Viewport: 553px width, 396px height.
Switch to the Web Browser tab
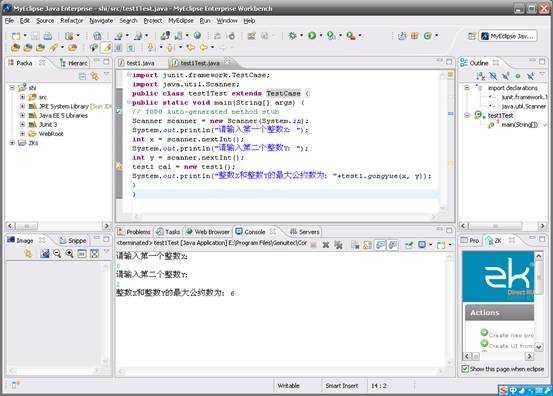208,232
